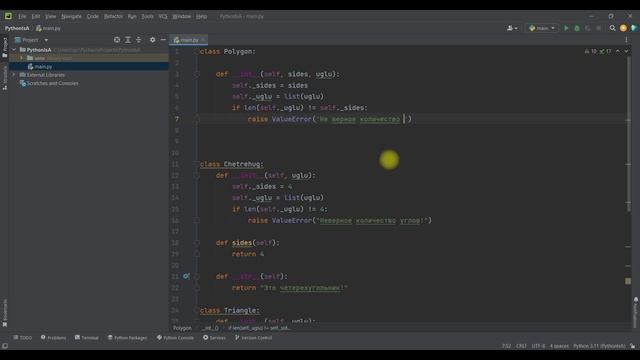
Task: Click the yellow marker on error stripe
Action: (x=628, y=281)
